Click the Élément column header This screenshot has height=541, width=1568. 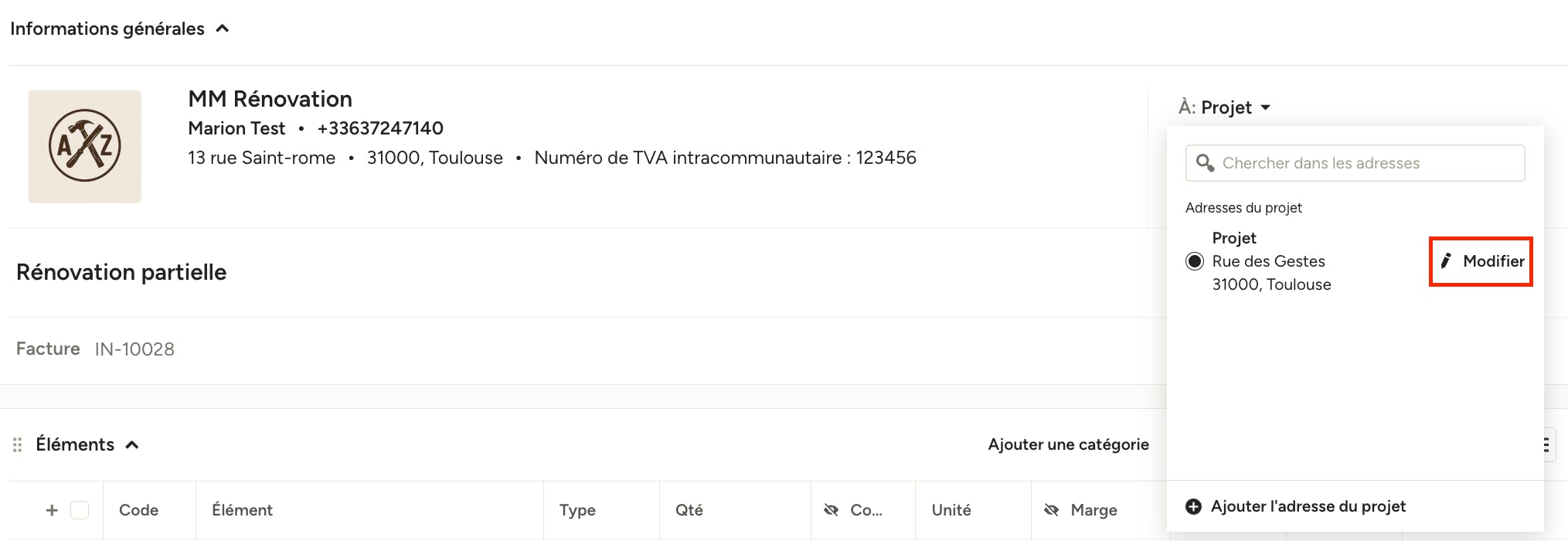(242, 510)
